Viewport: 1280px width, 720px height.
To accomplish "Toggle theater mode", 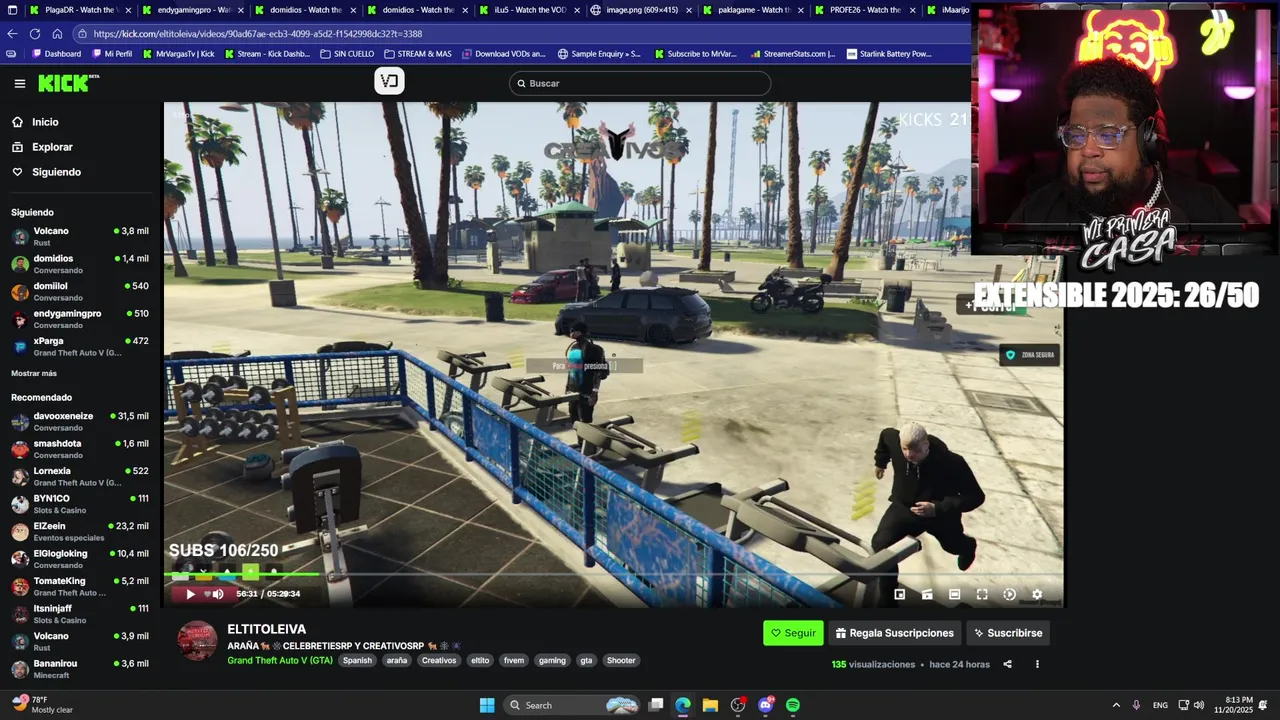I will point(954,594).
